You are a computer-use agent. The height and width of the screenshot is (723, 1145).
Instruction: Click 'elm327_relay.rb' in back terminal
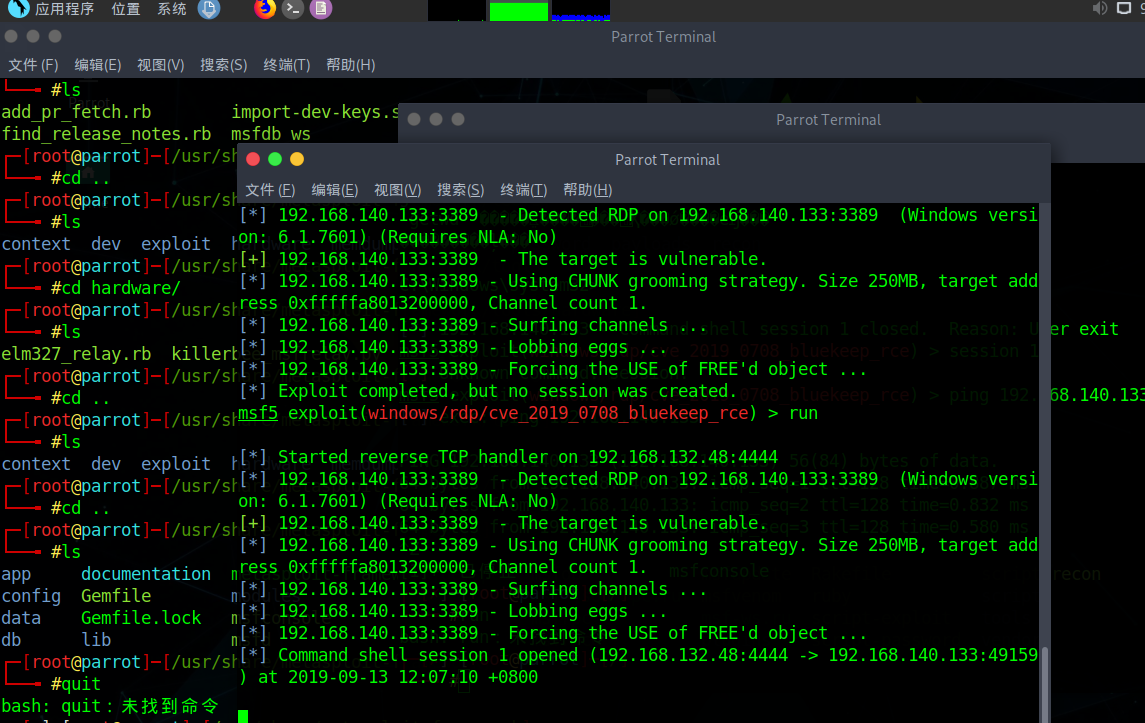pos(76,354)
